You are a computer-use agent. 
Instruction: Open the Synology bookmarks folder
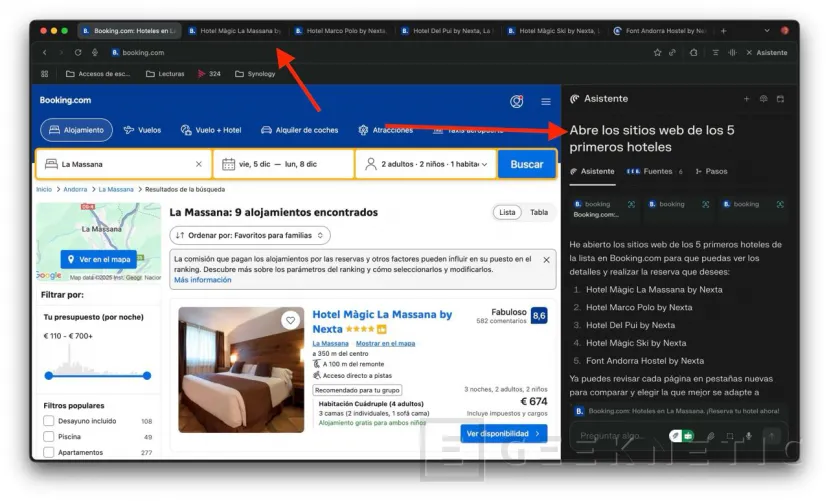pyautogui.click(x=255, y=73)
